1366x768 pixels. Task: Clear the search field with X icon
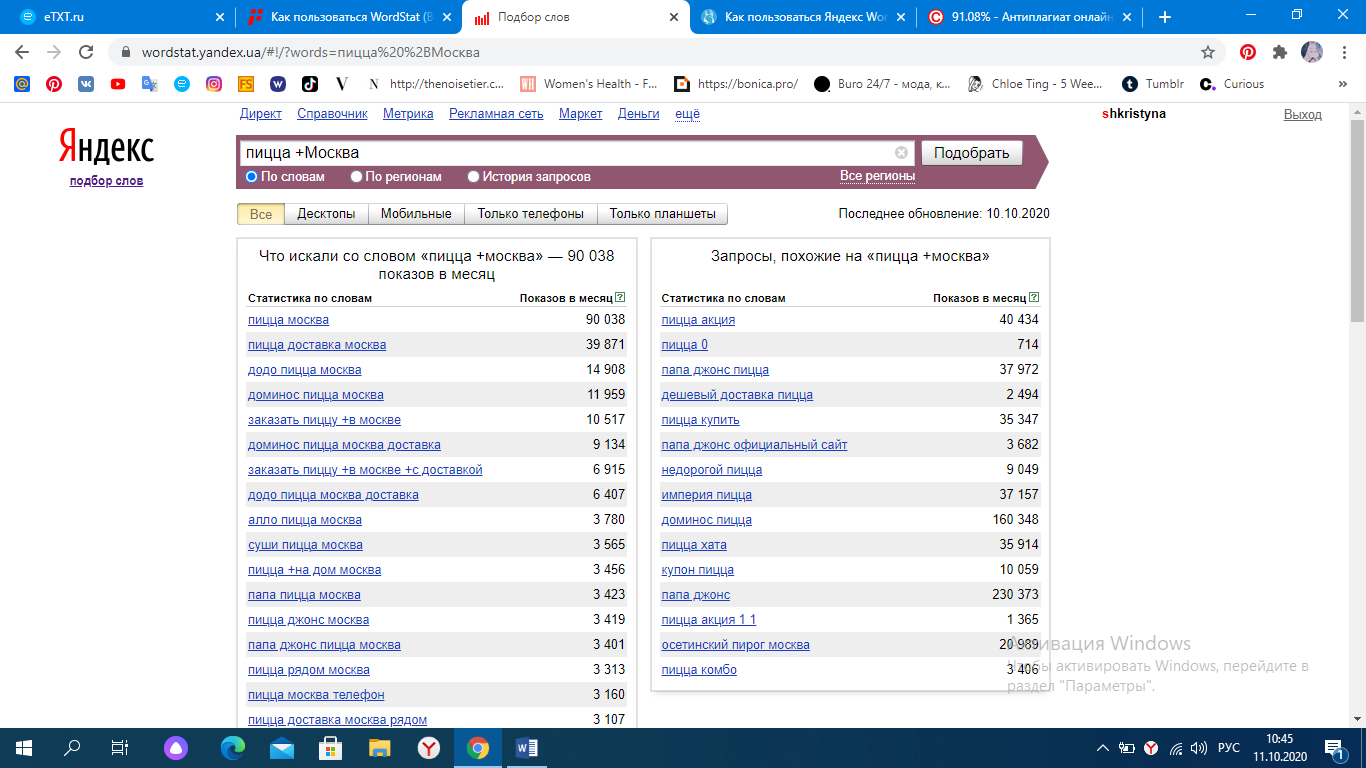[x=901, y=153]
